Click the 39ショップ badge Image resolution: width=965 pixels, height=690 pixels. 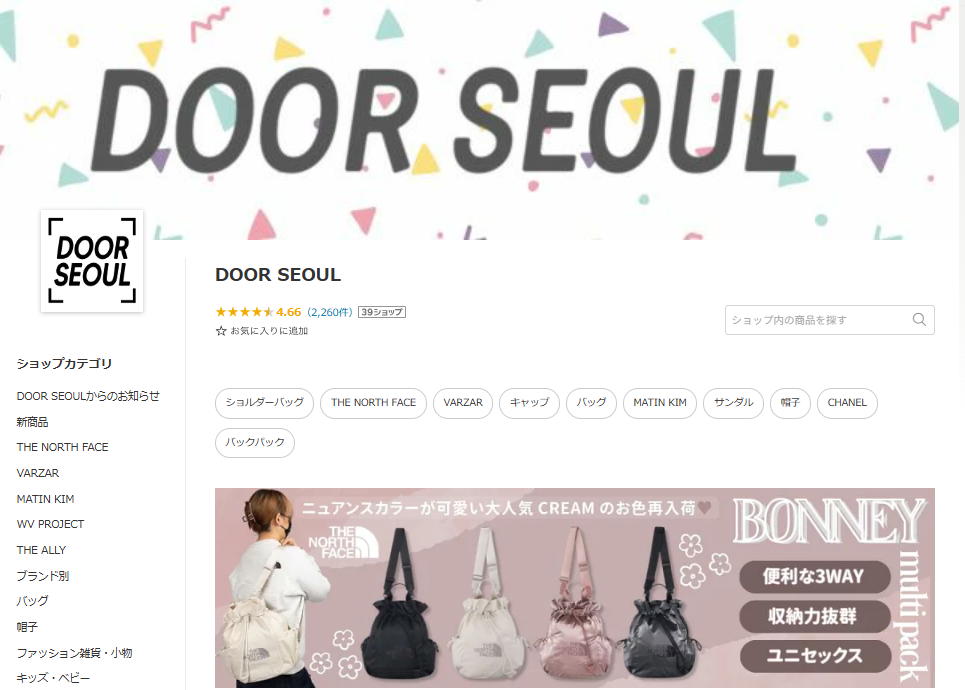point(382,312)
